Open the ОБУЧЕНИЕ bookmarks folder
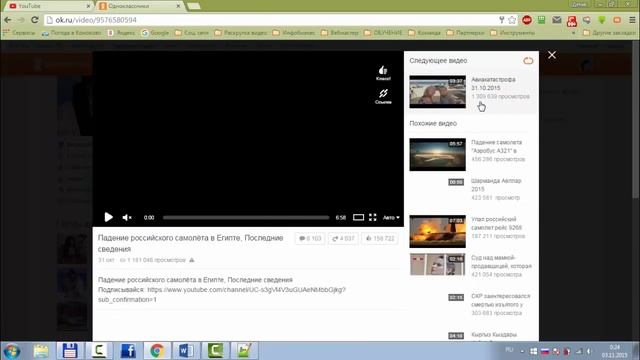The image size is (640, 360). pos(383,32)
